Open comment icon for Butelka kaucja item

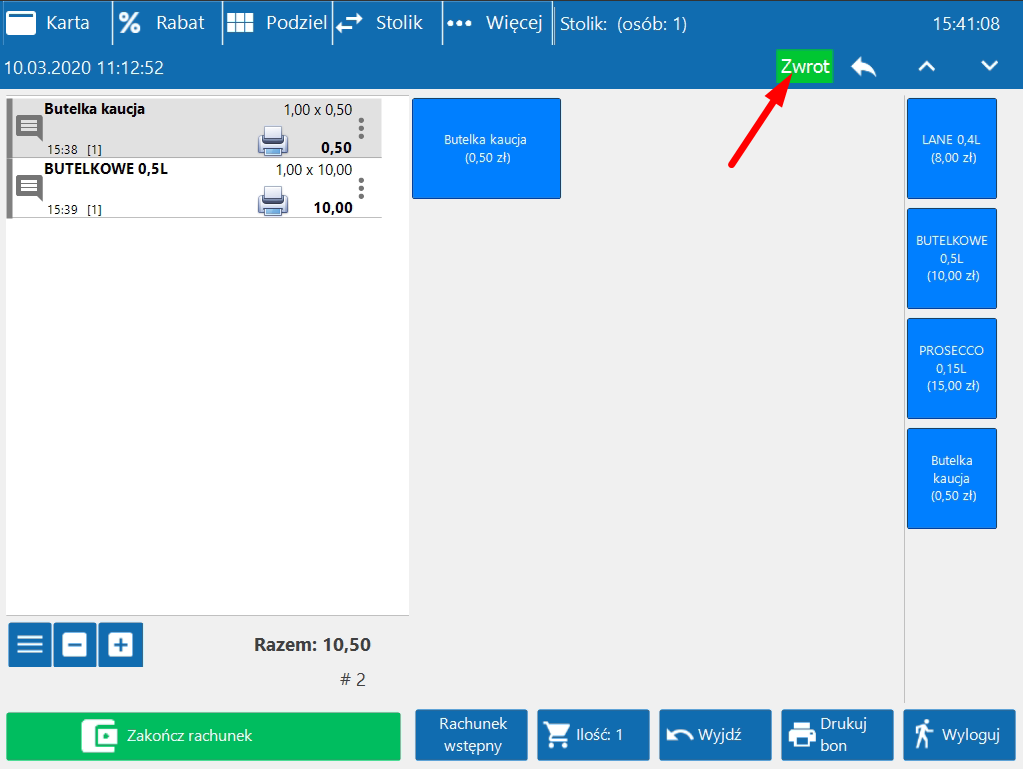(29, 127)
